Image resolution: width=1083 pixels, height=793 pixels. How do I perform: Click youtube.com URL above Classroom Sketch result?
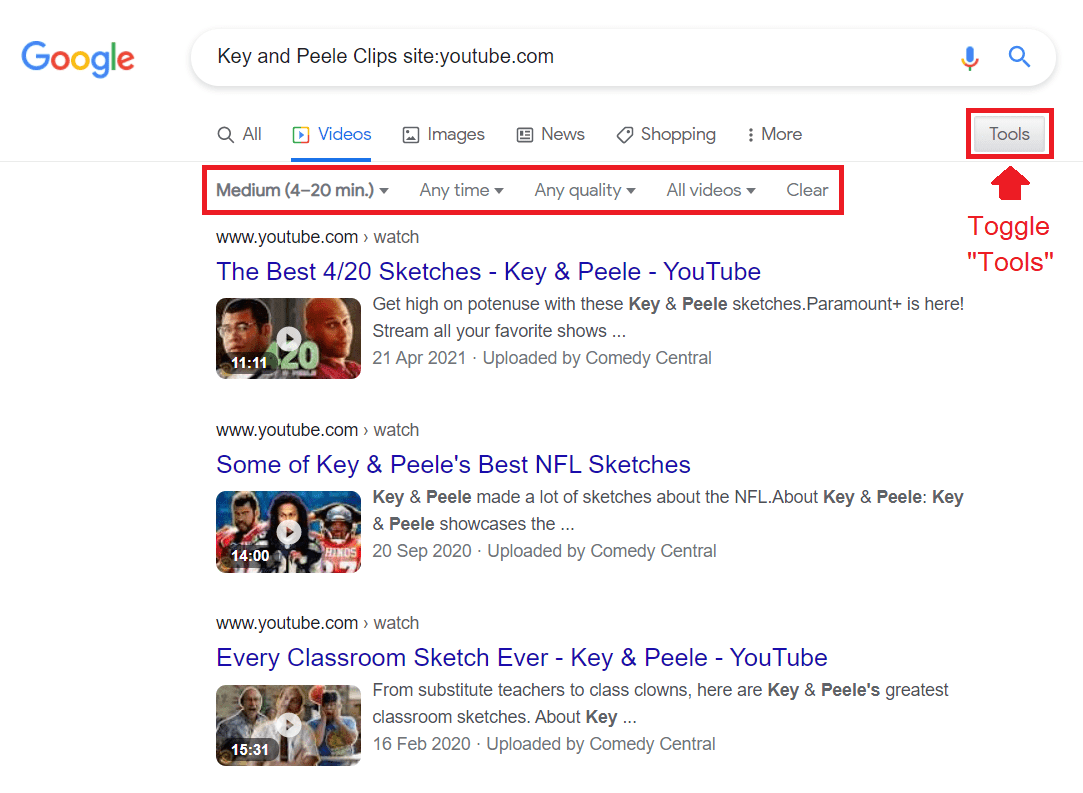[x=317, y=623]
